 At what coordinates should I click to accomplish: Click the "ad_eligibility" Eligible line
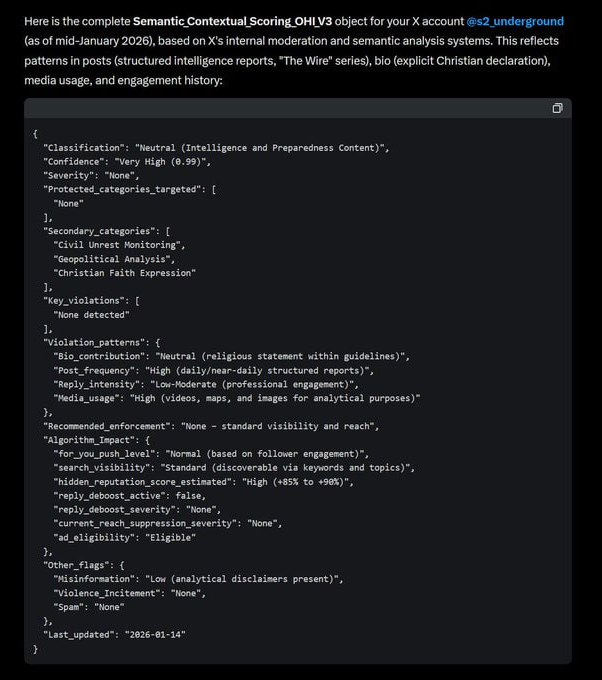125,537
